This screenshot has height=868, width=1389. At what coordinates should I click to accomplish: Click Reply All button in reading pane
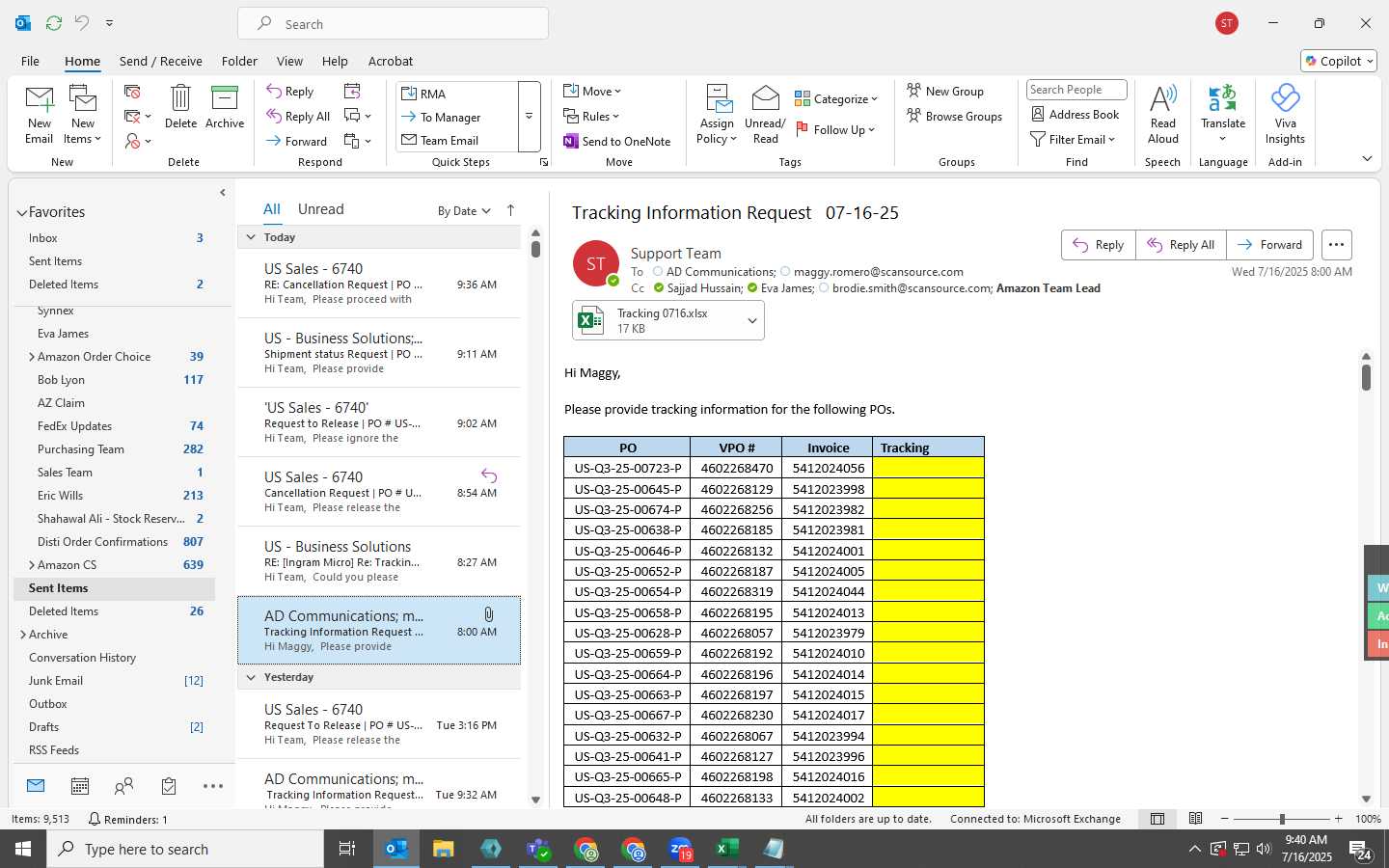1181,245
